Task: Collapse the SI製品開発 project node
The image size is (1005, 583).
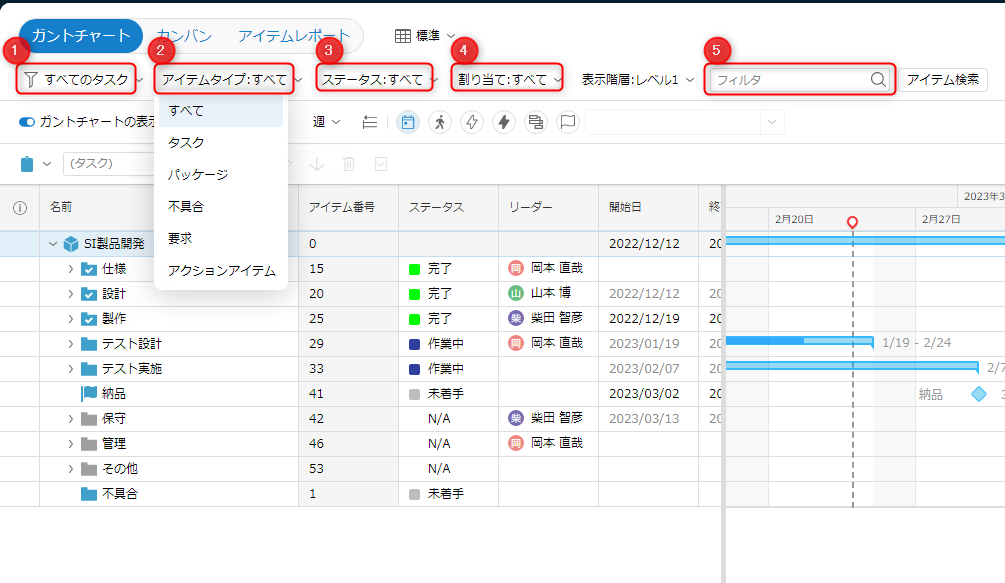Action: click(53, 244)
